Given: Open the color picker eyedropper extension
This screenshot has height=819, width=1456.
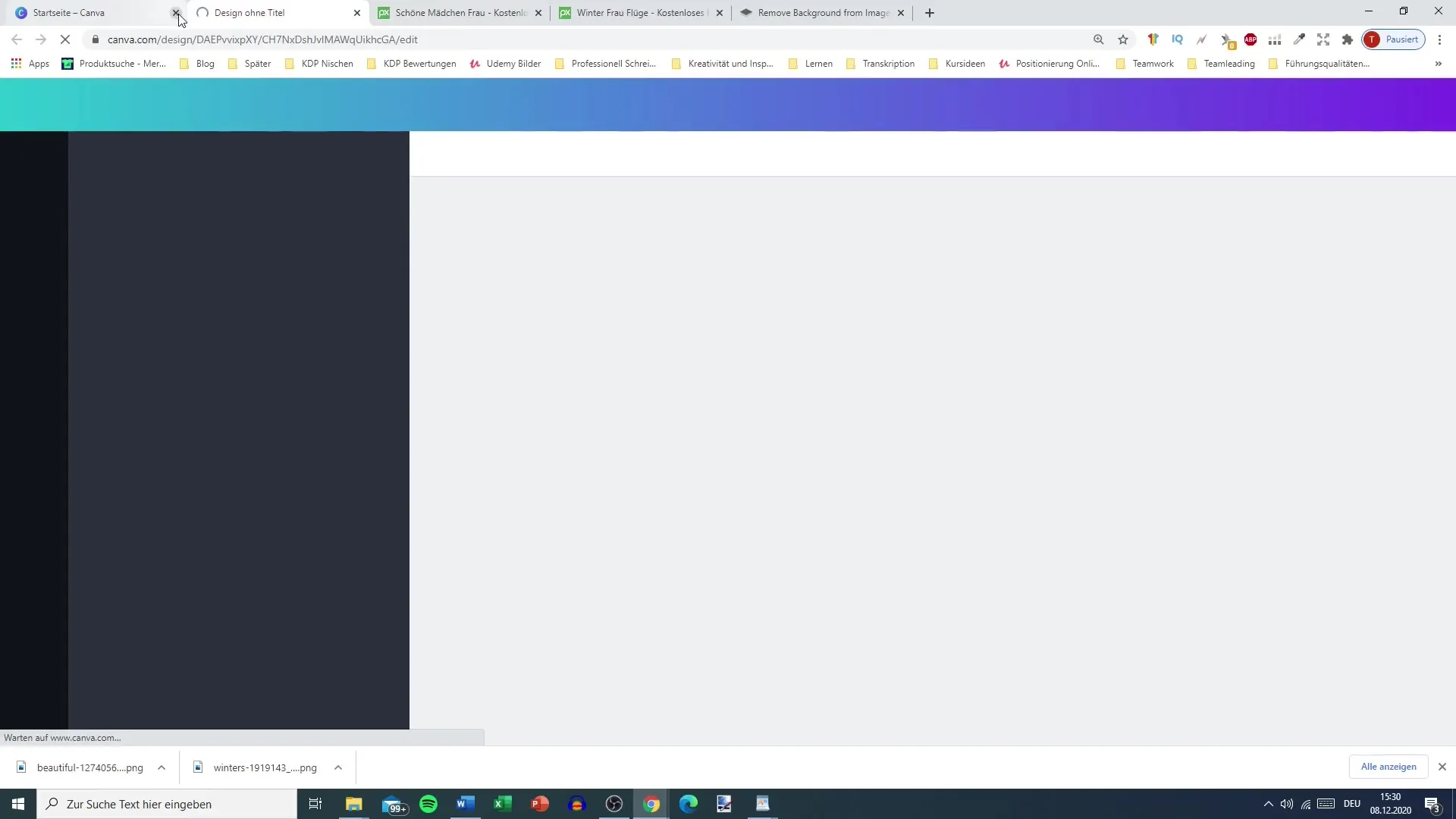Looking at the screenshot, I should click(x=1299, y=39).
